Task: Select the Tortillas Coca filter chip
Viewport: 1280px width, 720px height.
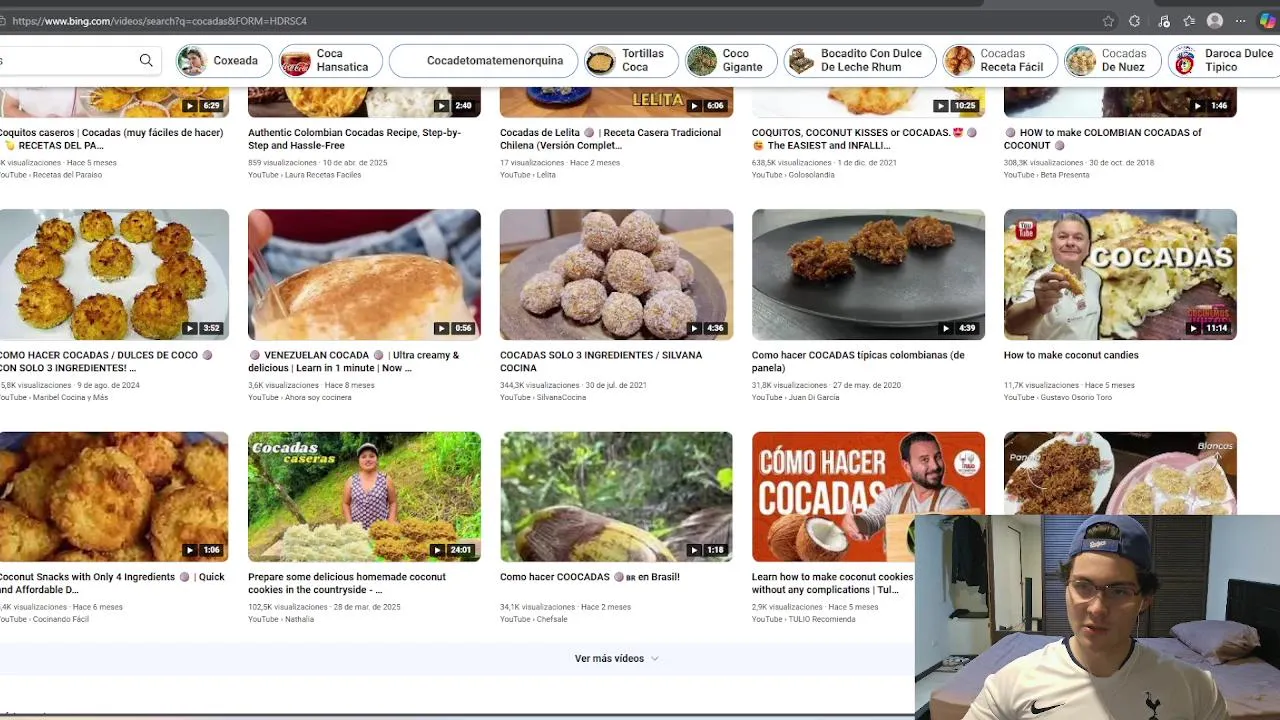Action: pos(631,61)
